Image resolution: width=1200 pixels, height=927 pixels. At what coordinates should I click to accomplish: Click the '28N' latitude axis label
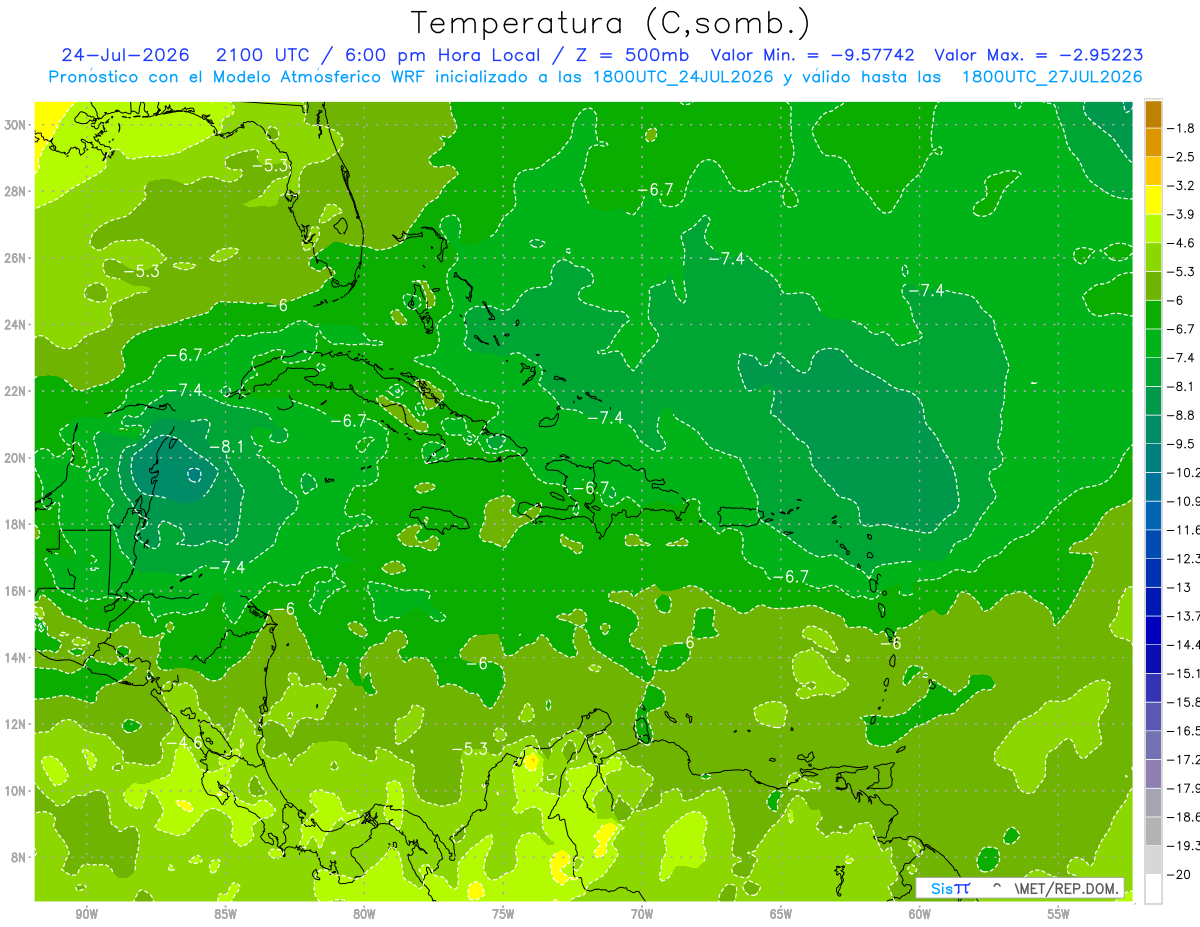point(17,191)
